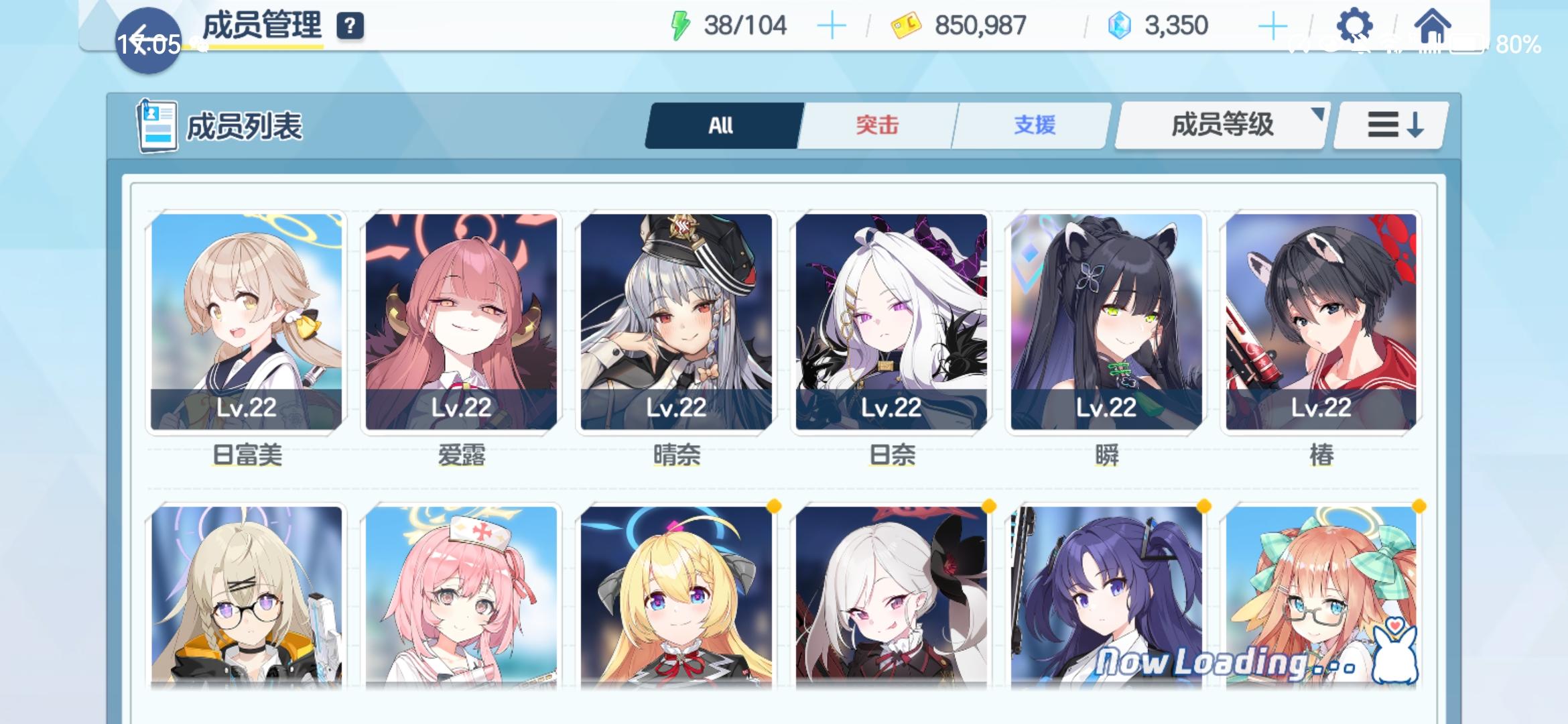1568x724 pixels.
Task: Switch to the 支援 tab
Action: pyautogui.click(x=1034, y=125)
